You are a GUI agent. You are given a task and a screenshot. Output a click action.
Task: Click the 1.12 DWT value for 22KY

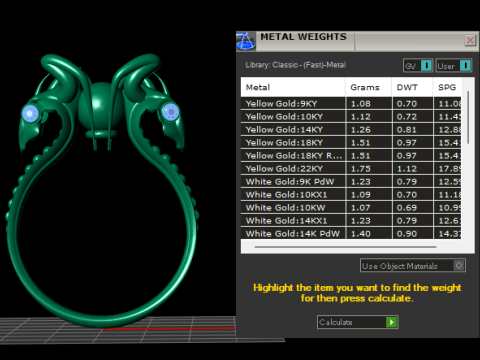(x=407, y=169)
